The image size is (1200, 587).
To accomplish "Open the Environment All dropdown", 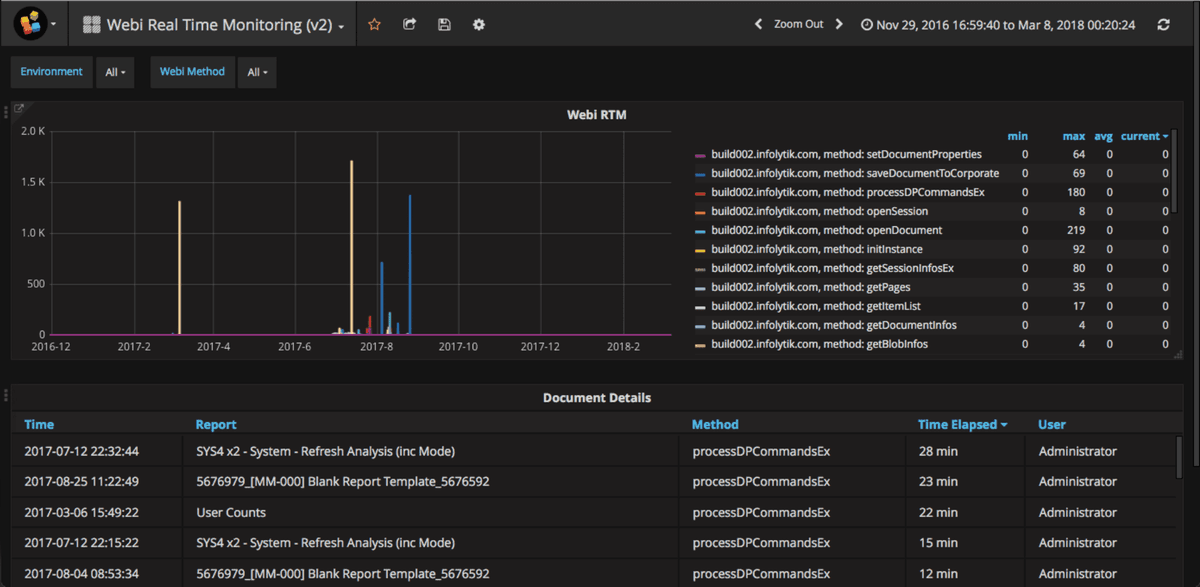I will click(114, 72).
